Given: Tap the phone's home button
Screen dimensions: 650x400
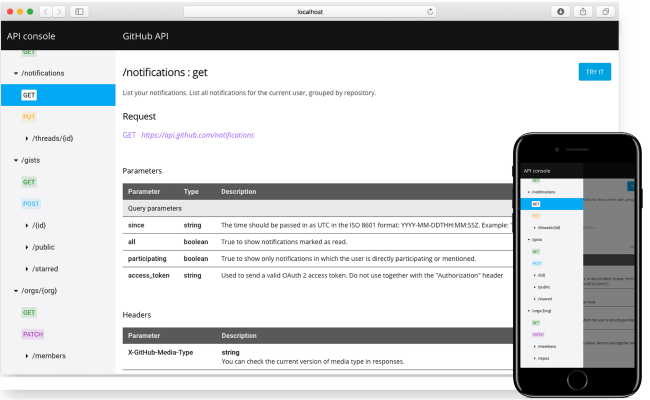Looking at the screenshot, I should pos(577,380).
